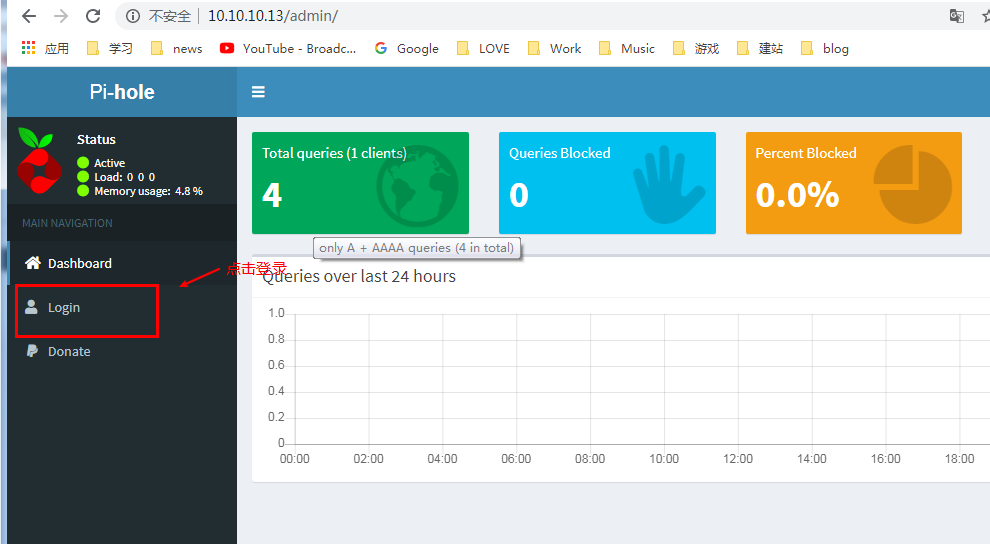This screenshot has height=544, width=990.
Task: Click the Pi-hole raspberry logo
Action: [39, 161]
